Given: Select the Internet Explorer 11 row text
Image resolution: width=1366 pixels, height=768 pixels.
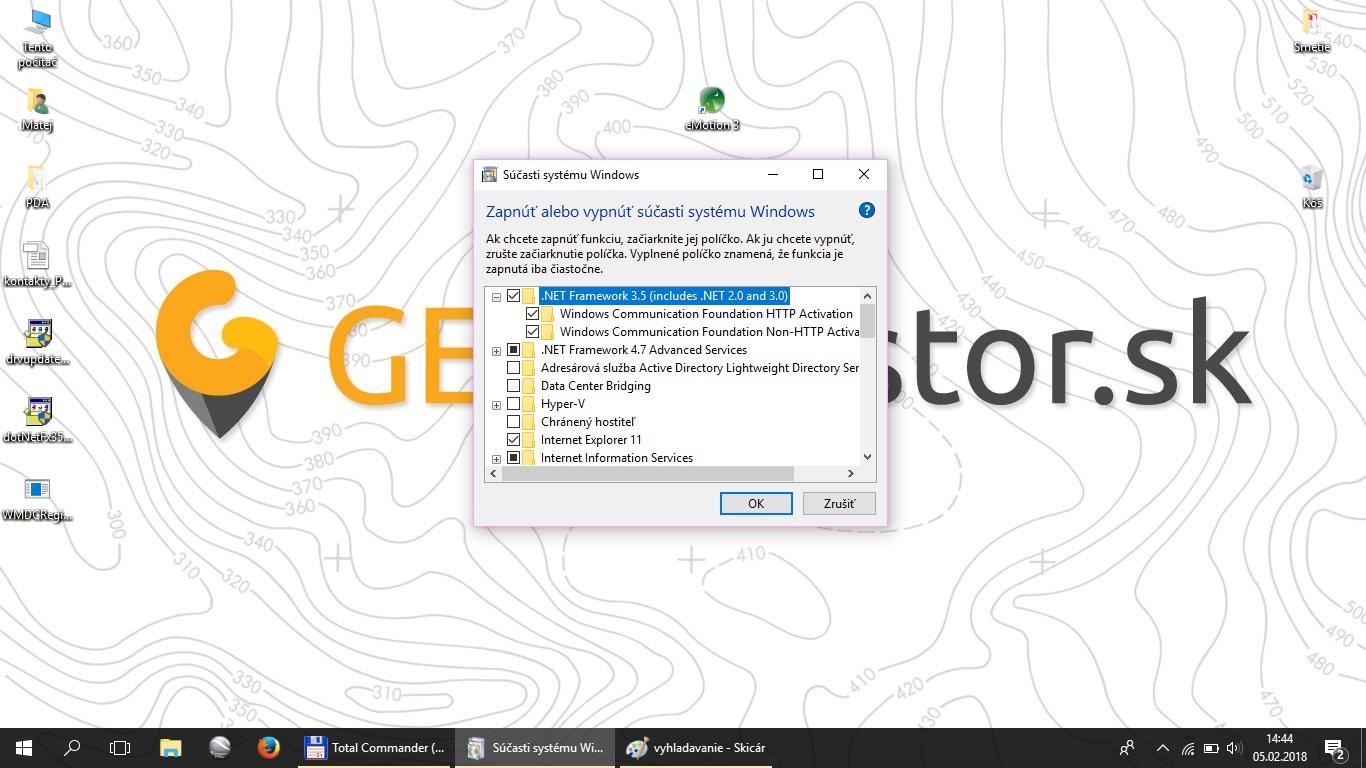Looking at the screenshot, I should pyautogui.click(x=591, y=440).
